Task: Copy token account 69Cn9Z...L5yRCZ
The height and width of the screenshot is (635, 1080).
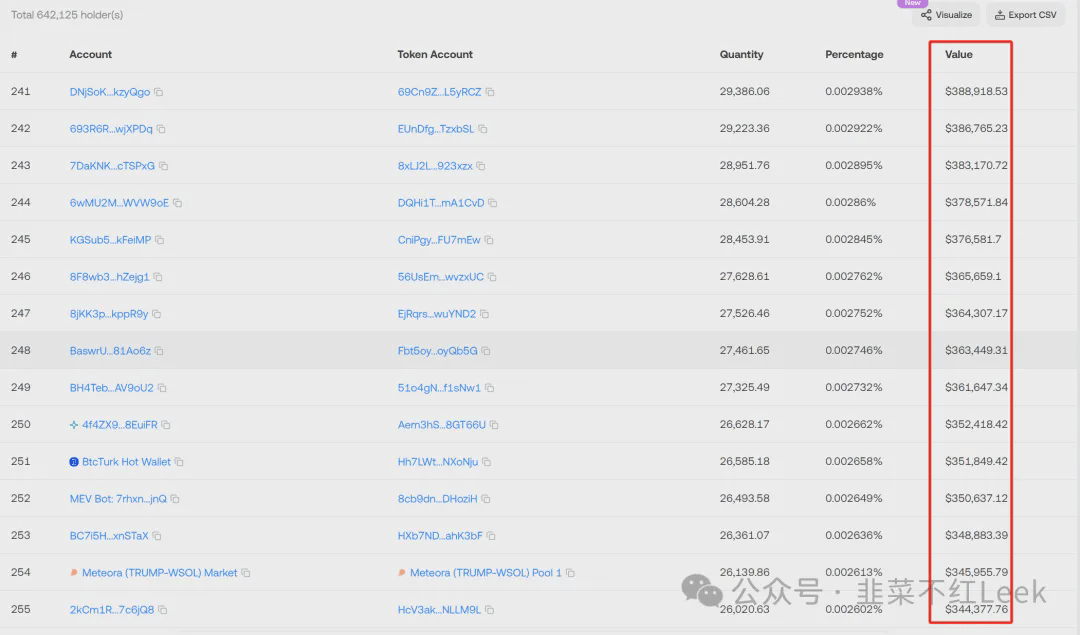Action: click(490, 92)
